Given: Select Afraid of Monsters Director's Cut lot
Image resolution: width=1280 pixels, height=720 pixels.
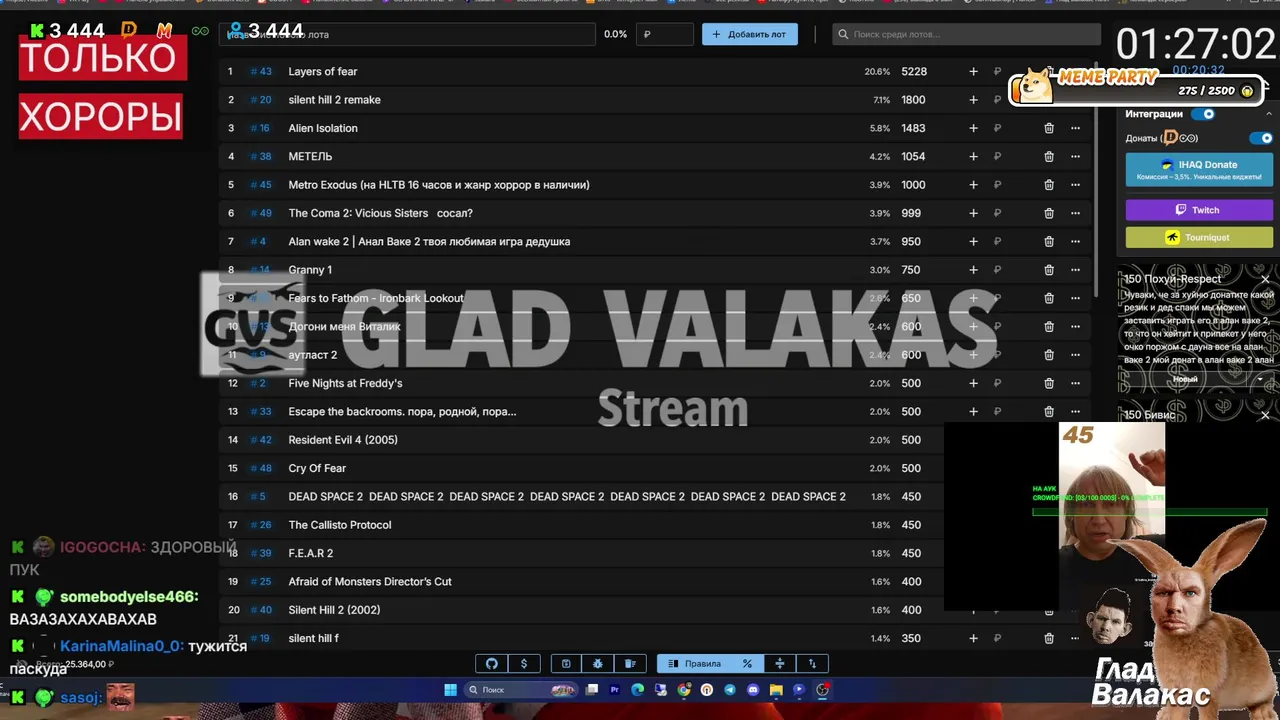Looking at the screenshot, I should pyautogui.click(x=370, y=582).
